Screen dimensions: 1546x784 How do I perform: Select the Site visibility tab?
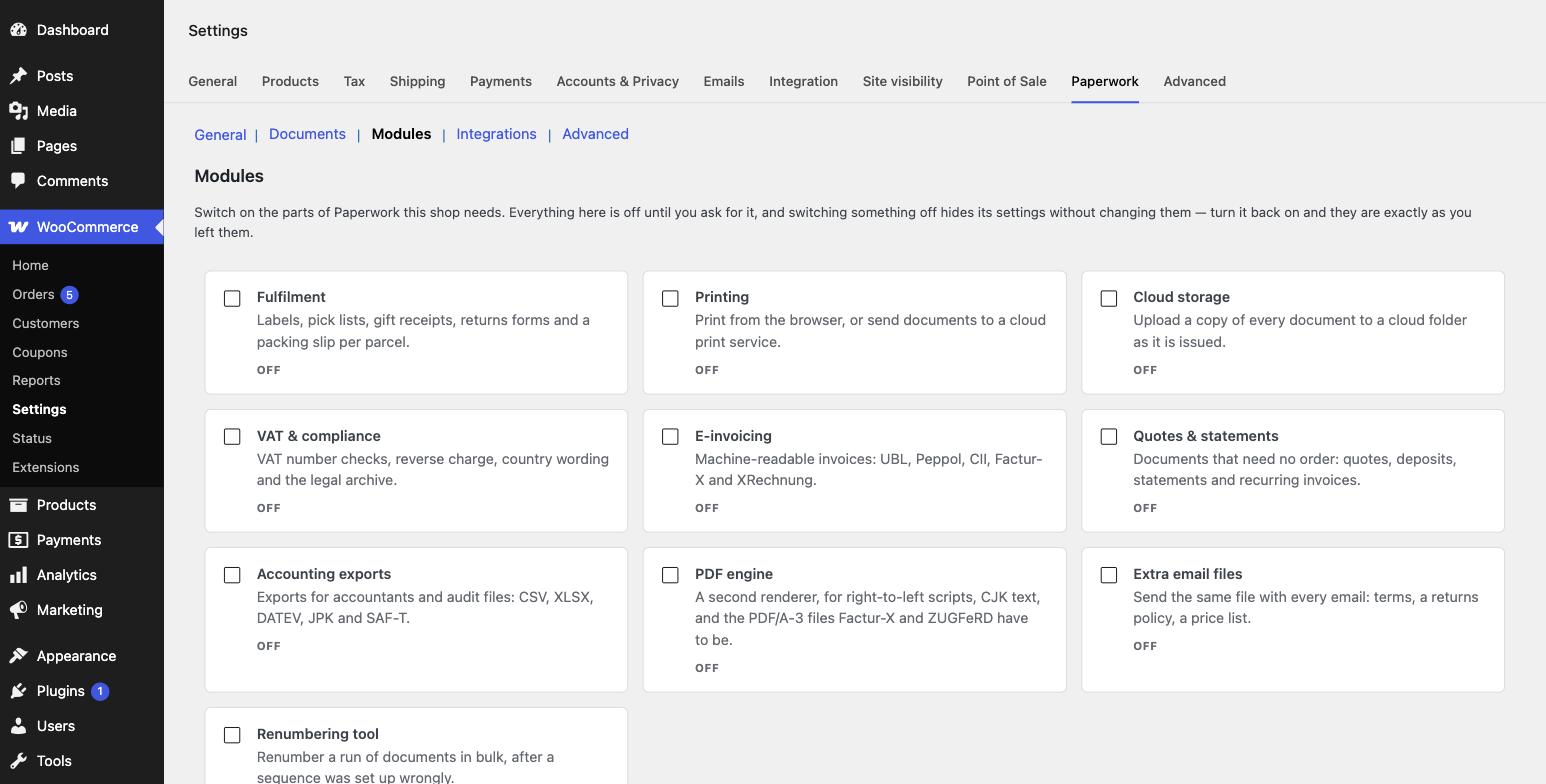point(903,81)
